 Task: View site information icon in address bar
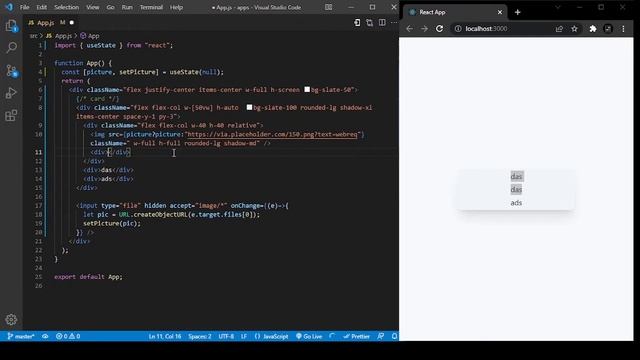point(458,29)
